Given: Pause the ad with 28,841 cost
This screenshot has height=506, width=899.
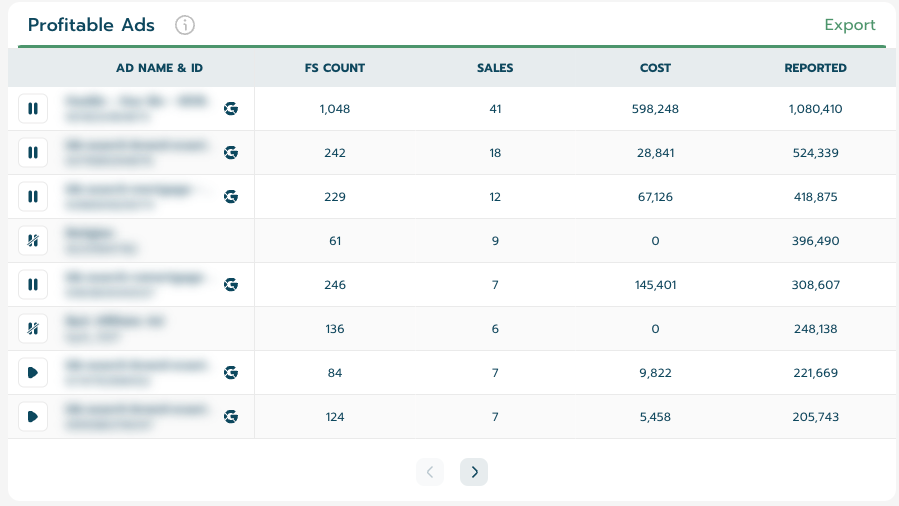Looking at the screenshot, I should pyautogui.click(x=33, y=153).
